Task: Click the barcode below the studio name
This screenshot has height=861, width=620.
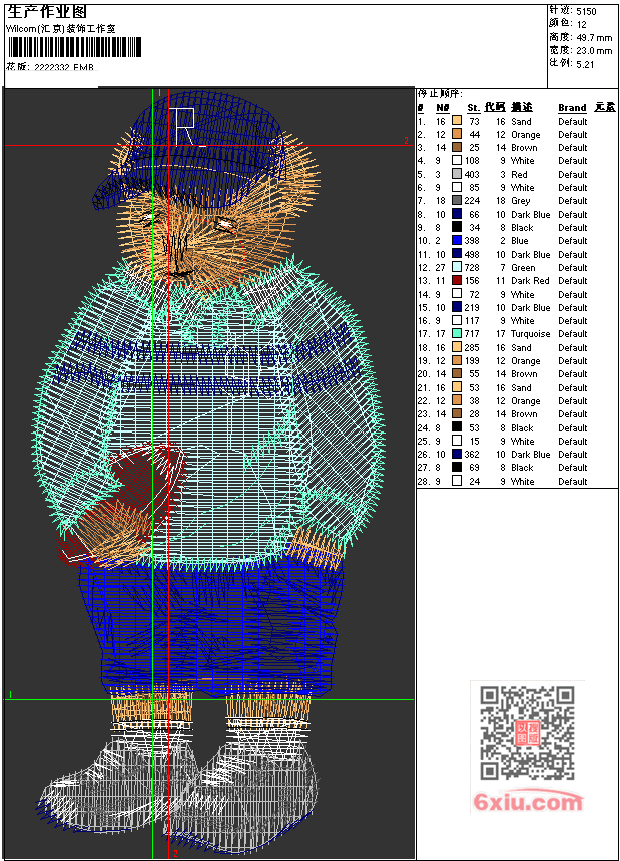Action: (x=74, y=47)
